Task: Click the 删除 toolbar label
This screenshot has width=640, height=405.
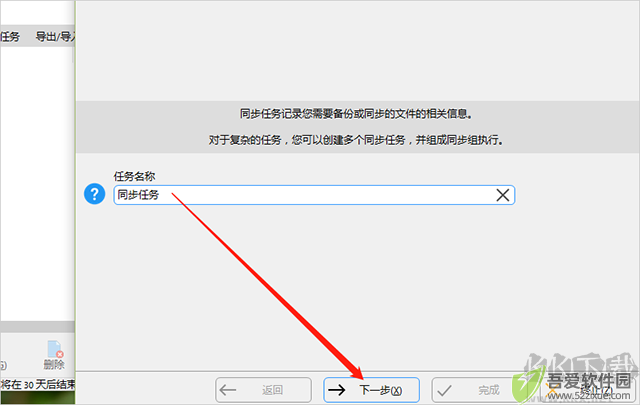Action: click(54, 364)
